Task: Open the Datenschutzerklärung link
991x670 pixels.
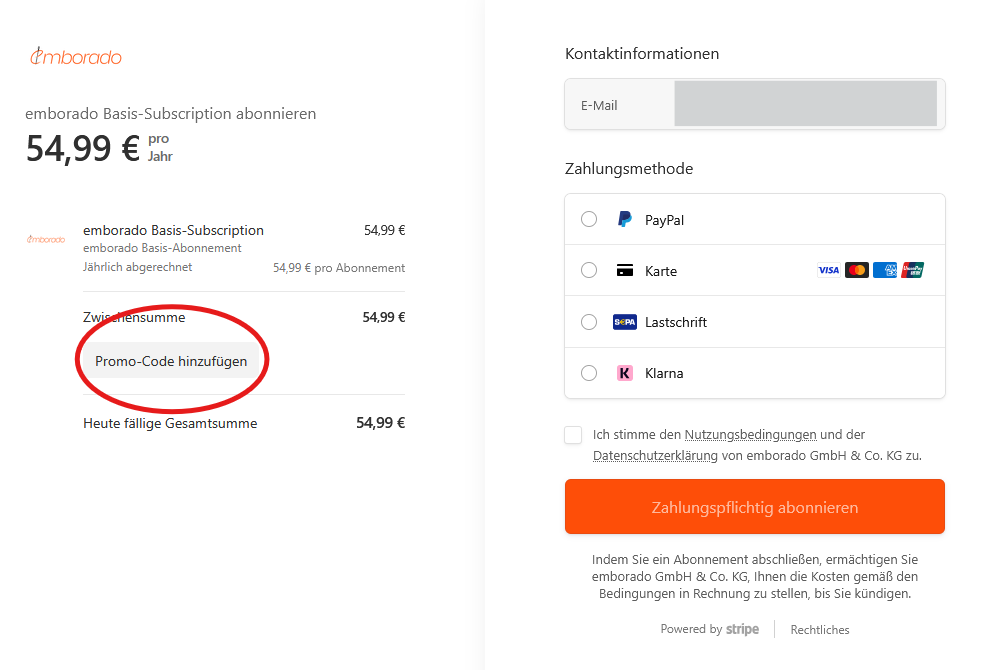Action: pos(655,456)
